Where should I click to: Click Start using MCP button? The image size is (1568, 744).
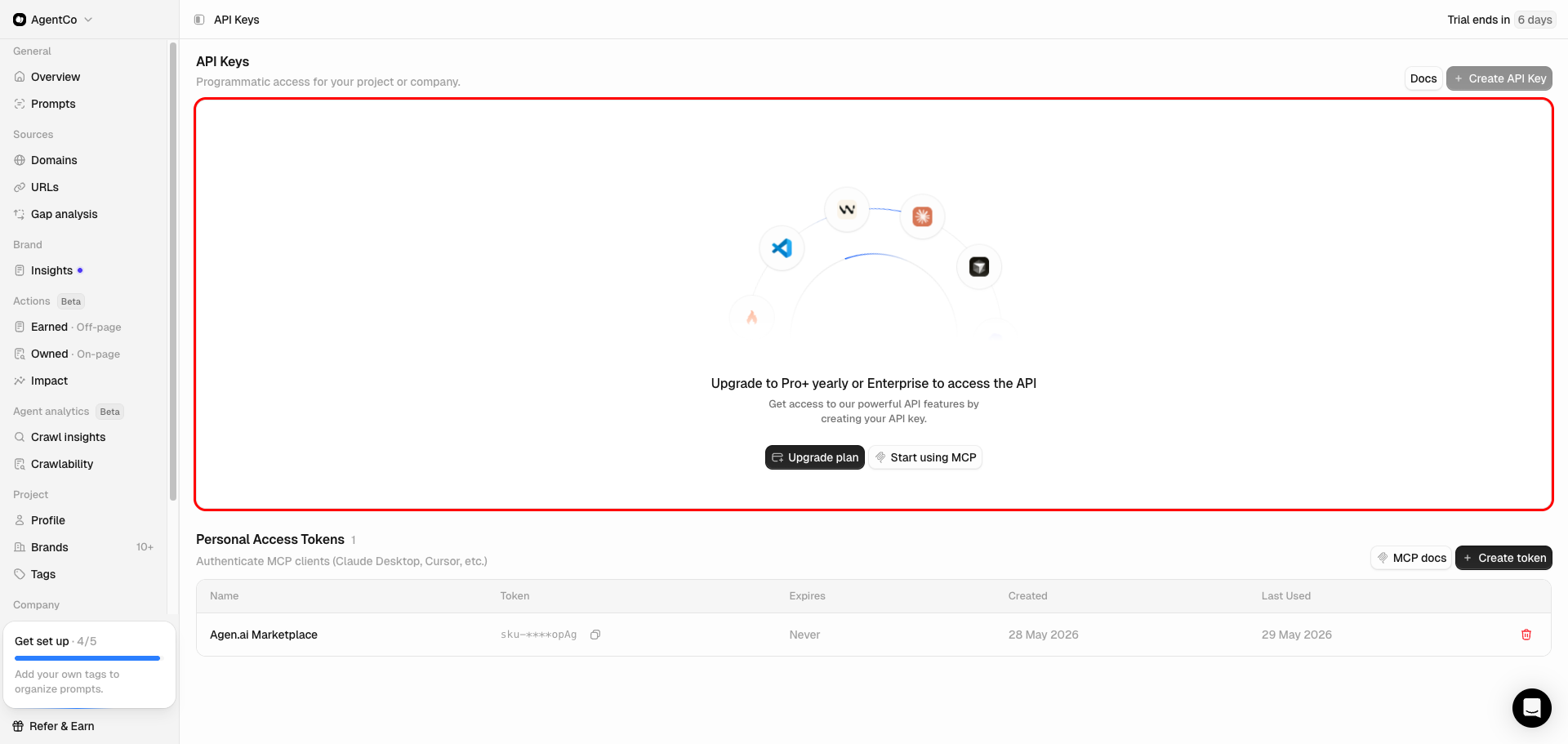(925, 457)
